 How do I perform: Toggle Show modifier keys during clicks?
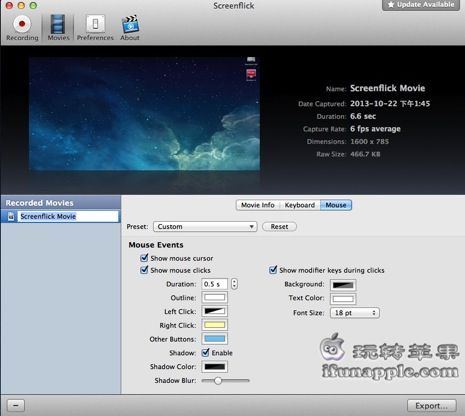coord(273,270)
